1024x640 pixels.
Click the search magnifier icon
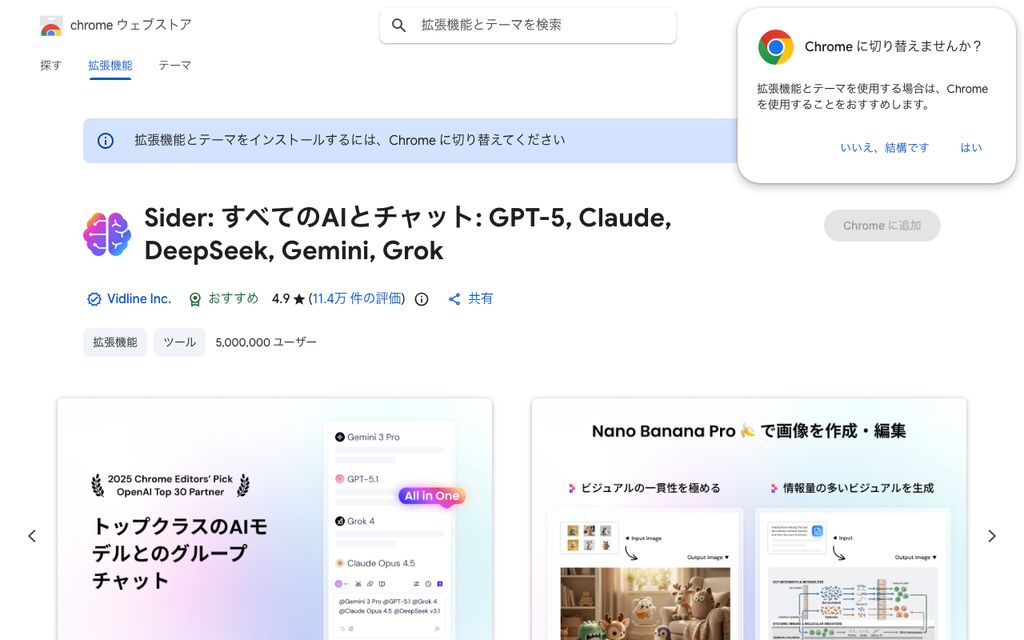tap(398, 25)
